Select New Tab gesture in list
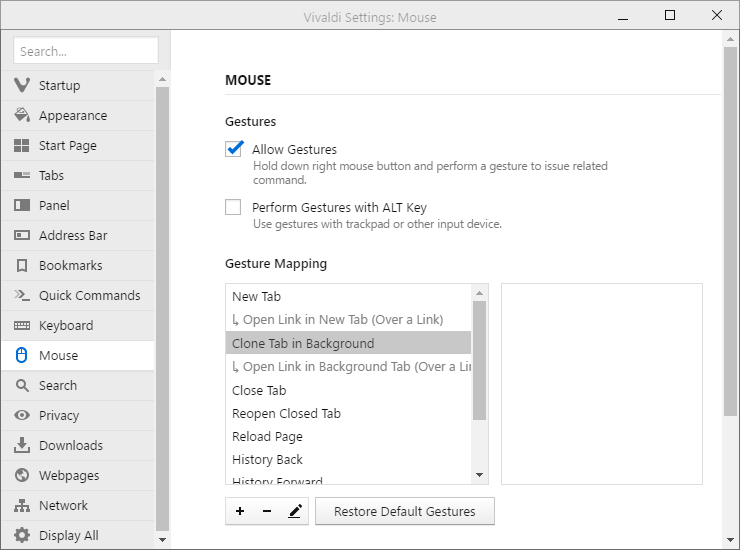This screenshot has width=740, height=550. point(348,296)
